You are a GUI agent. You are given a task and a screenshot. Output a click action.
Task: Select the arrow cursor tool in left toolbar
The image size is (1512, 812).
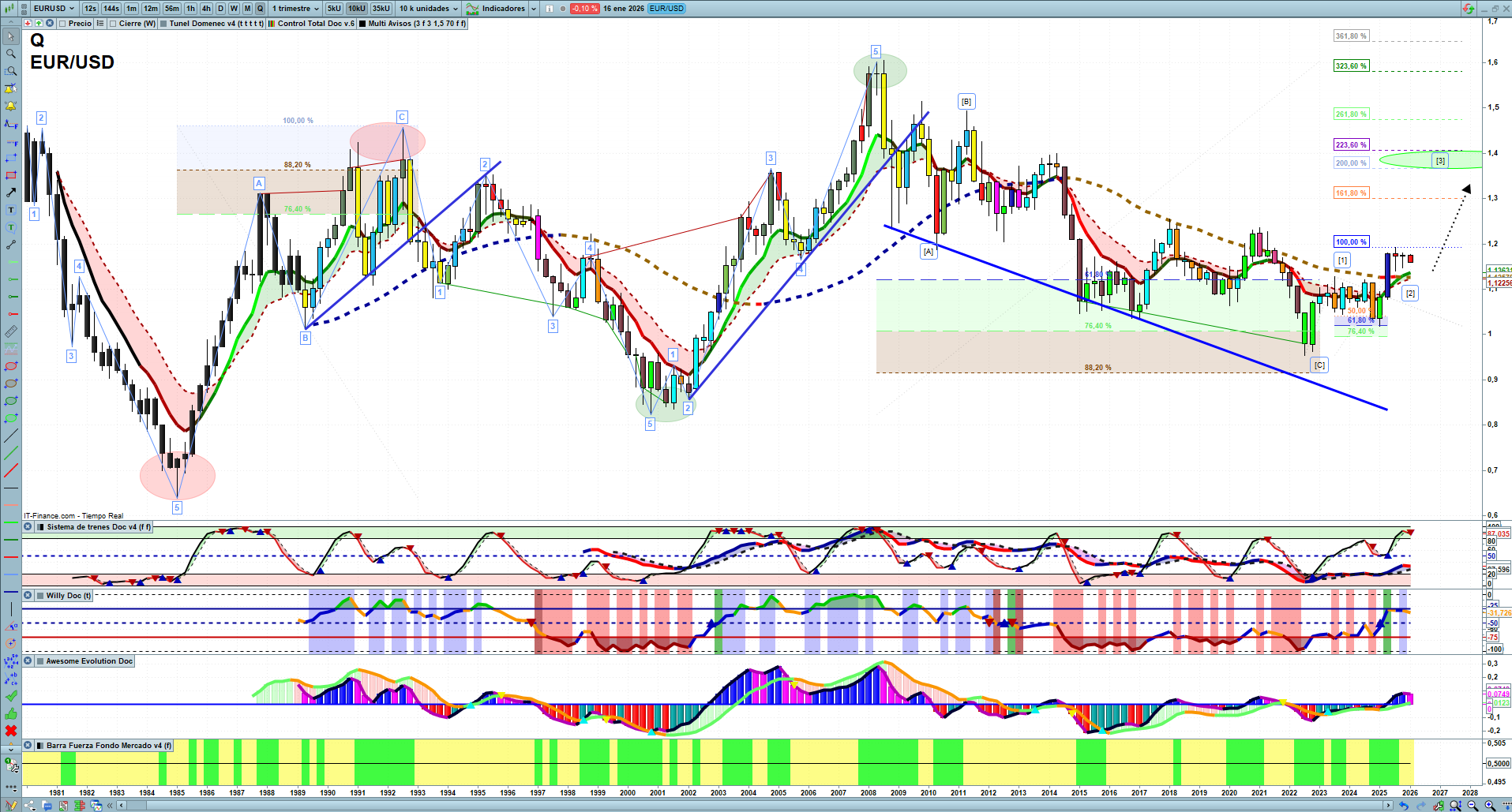click(11, 36)
